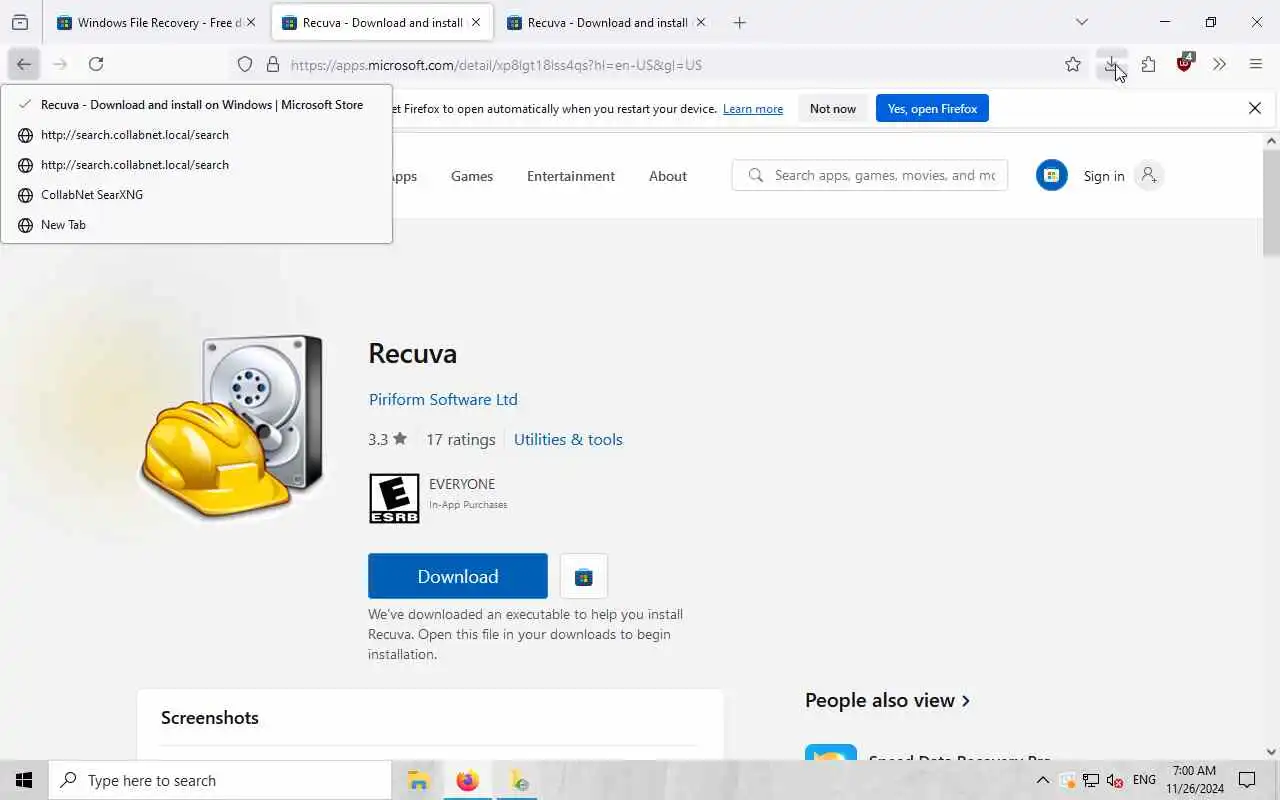Dismiss the notification bar

[x=1255, y=108]
